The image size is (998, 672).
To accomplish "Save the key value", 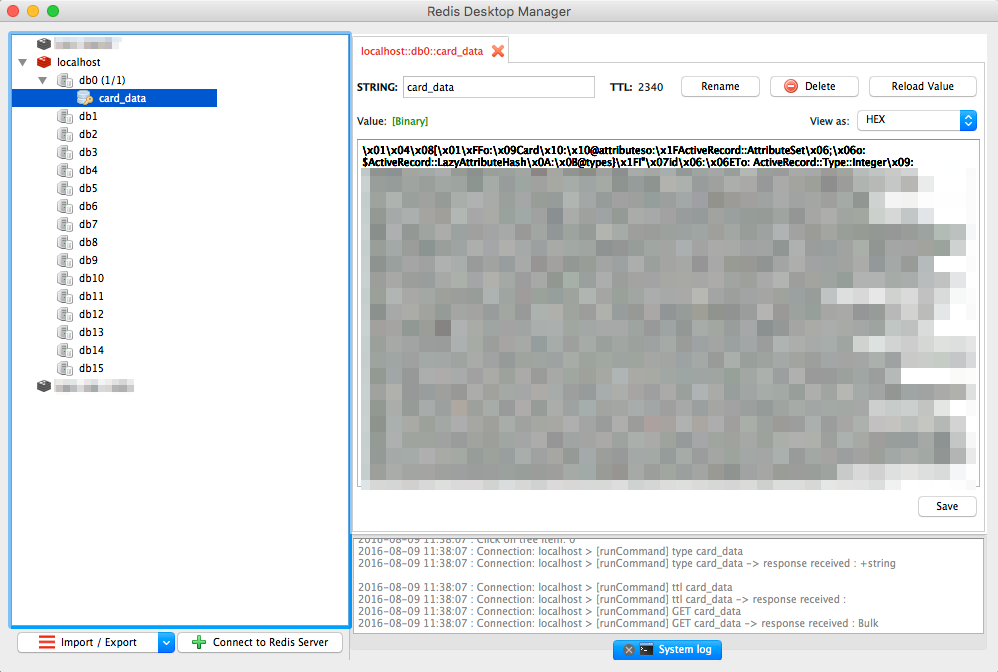I will pyautogui.click(x=946, y=507).
